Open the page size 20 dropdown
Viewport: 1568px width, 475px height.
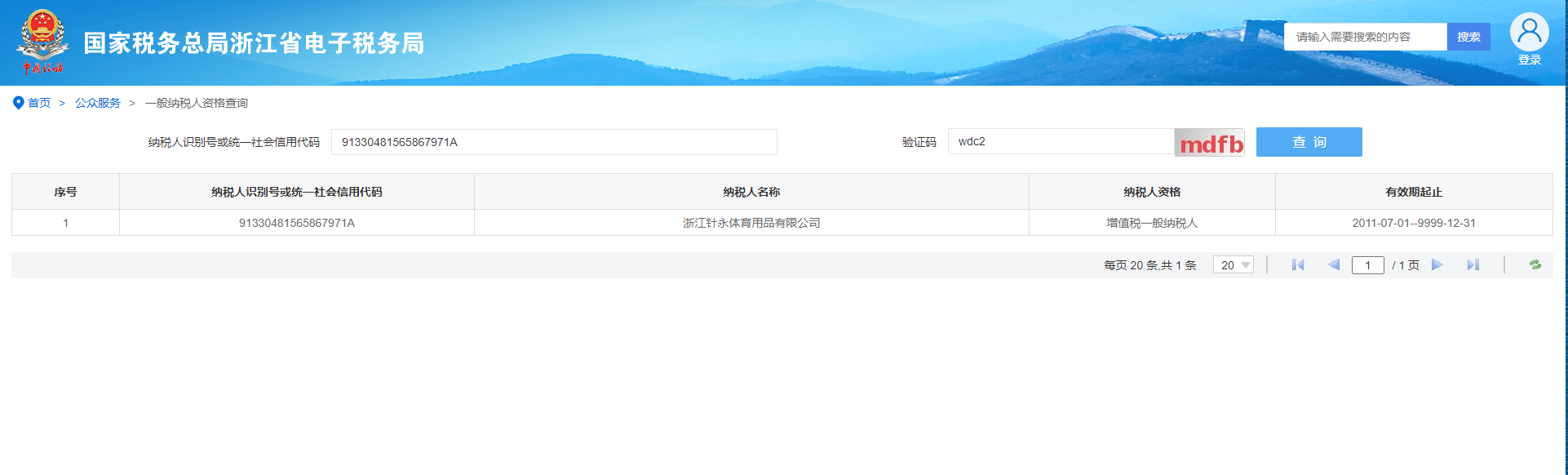(x=1233, y=265)
